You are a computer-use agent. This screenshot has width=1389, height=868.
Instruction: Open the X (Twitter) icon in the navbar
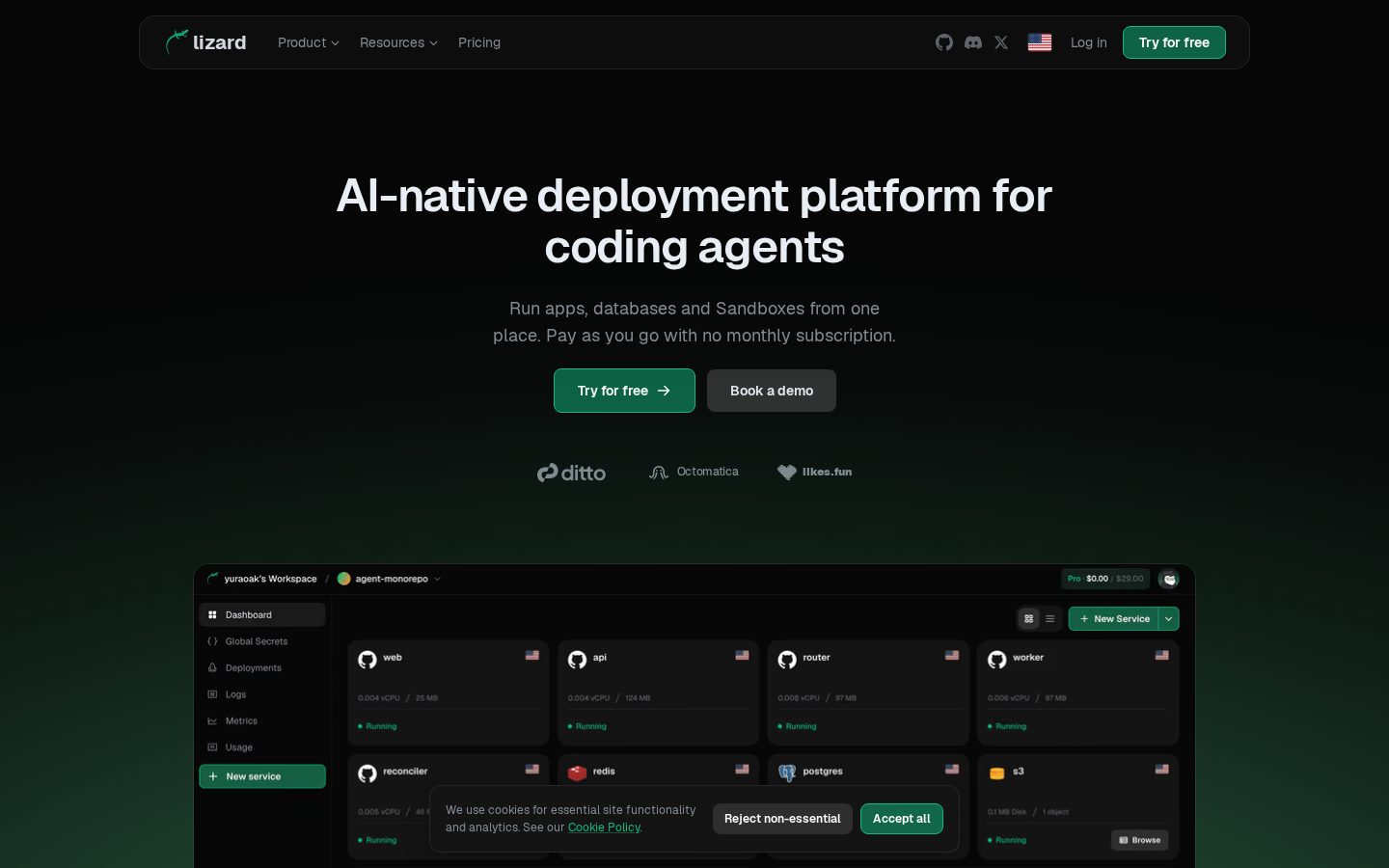pyautogui.click(x=1001, y=42)
